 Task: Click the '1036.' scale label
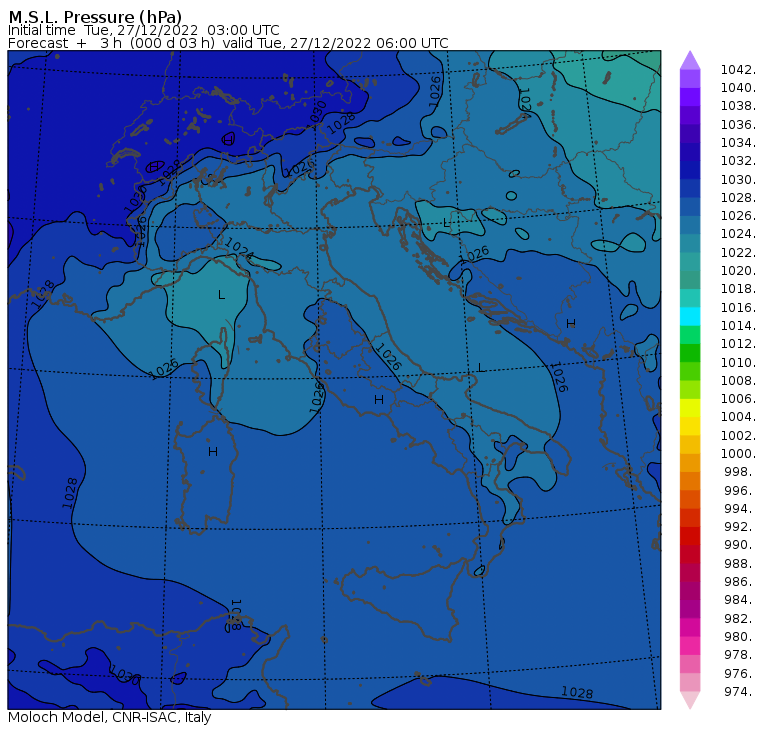point(738,125)
